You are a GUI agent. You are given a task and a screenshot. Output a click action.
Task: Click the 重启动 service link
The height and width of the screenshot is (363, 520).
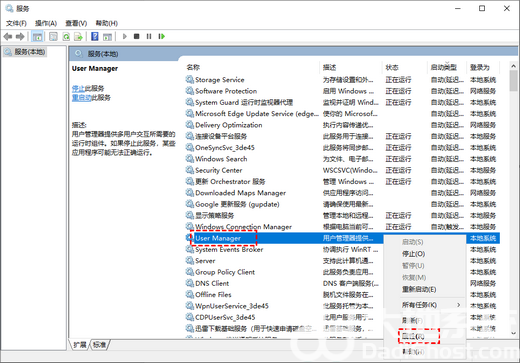[x=81, y=98]
